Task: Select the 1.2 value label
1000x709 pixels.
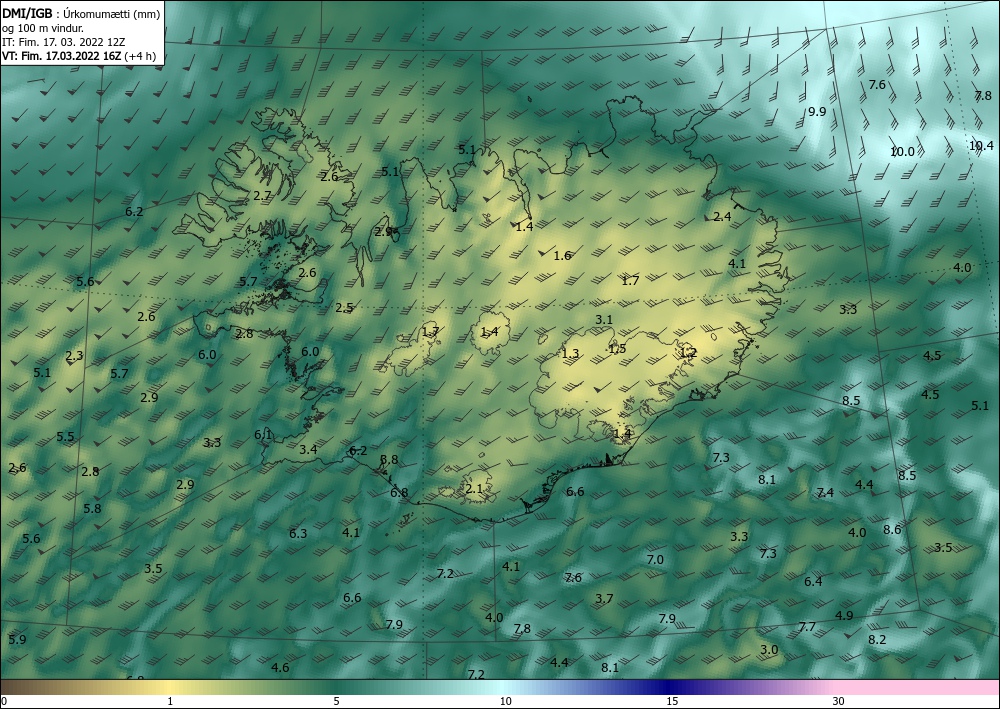Action: point(688,353)
